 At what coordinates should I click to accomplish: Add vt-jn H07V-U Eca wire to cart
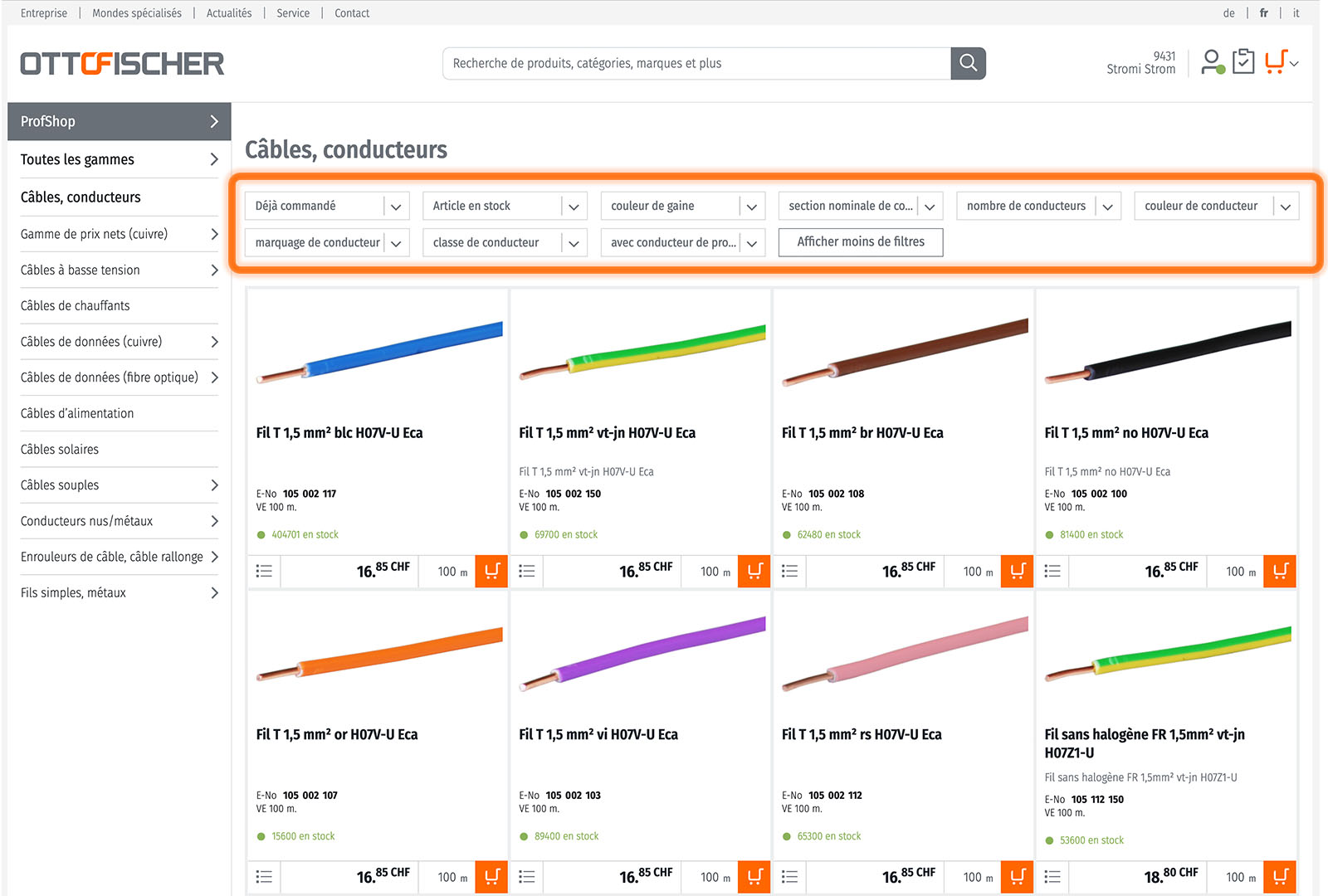click(754, 572)
